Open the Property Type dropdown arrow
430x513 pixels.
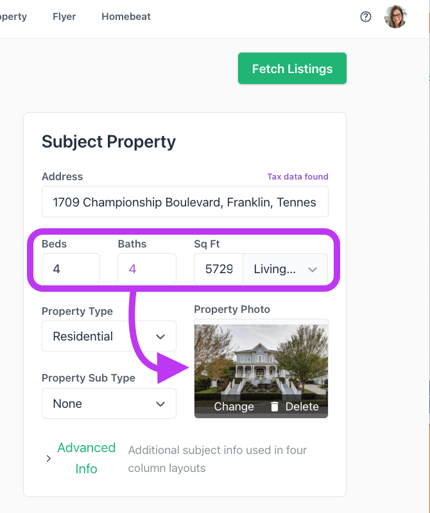(160, 336)
